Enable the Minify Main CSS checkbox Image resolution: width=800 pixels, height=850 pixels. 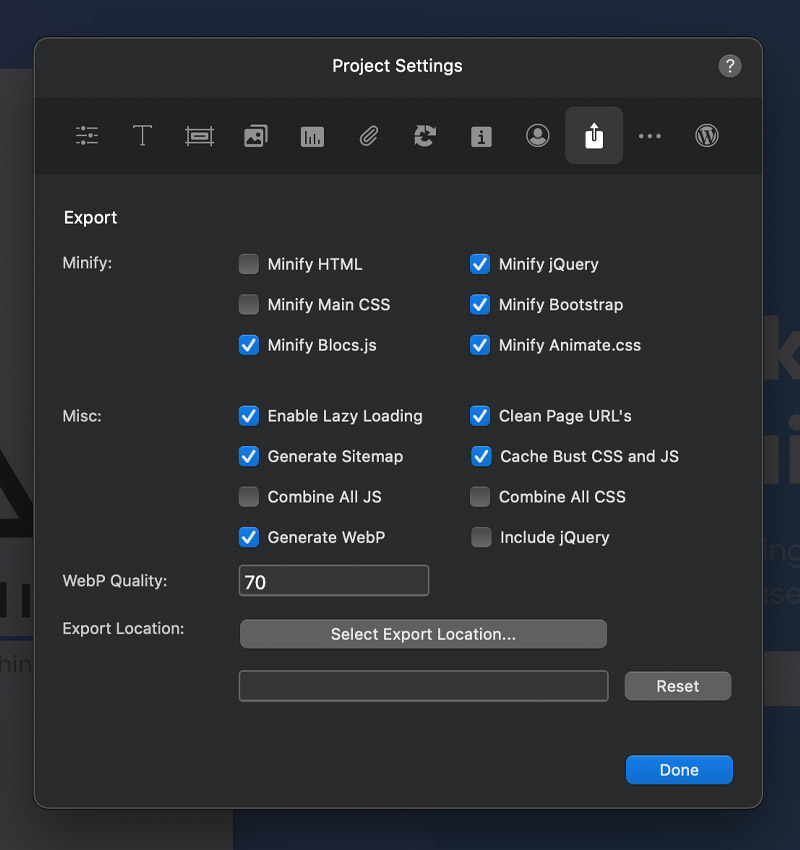(x=249, y=305)
